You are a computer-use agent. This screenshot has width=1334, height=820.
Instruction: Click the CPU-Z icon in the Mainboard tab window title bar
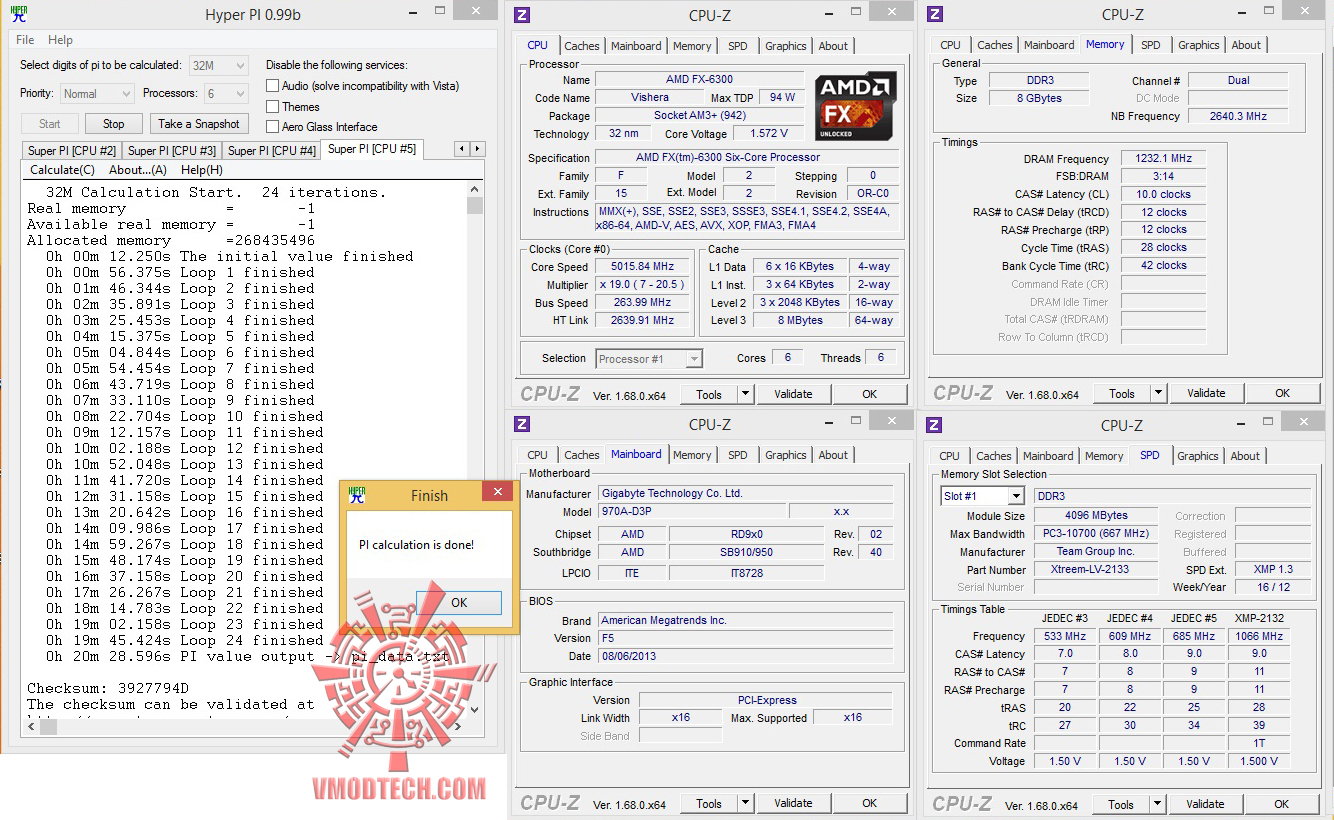pyautogui.click(x=522, y=424)
